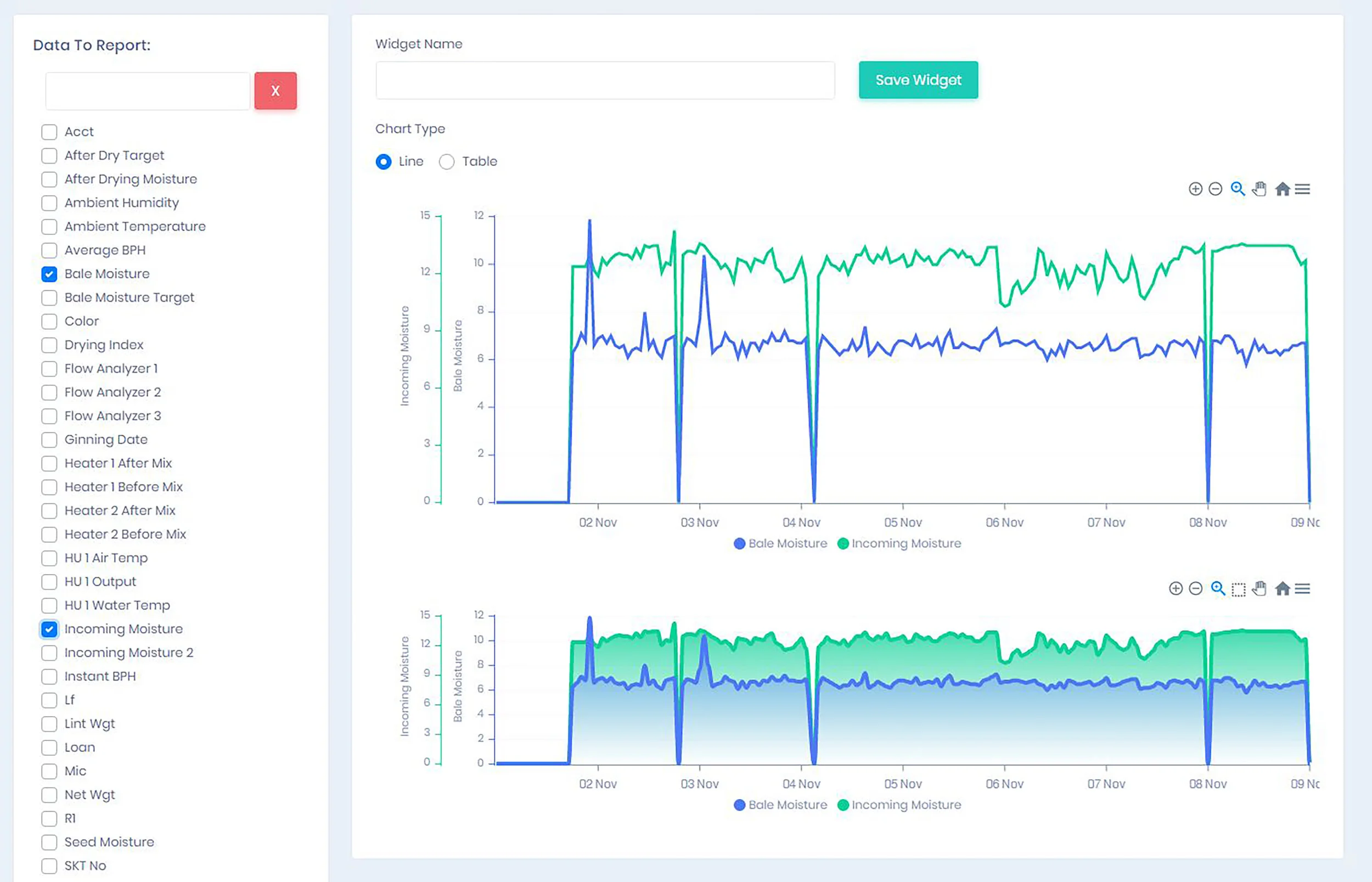Reset zoom with home icon on bottom chart
This screenshot has width=1372, height=882.
(1282, 589)
